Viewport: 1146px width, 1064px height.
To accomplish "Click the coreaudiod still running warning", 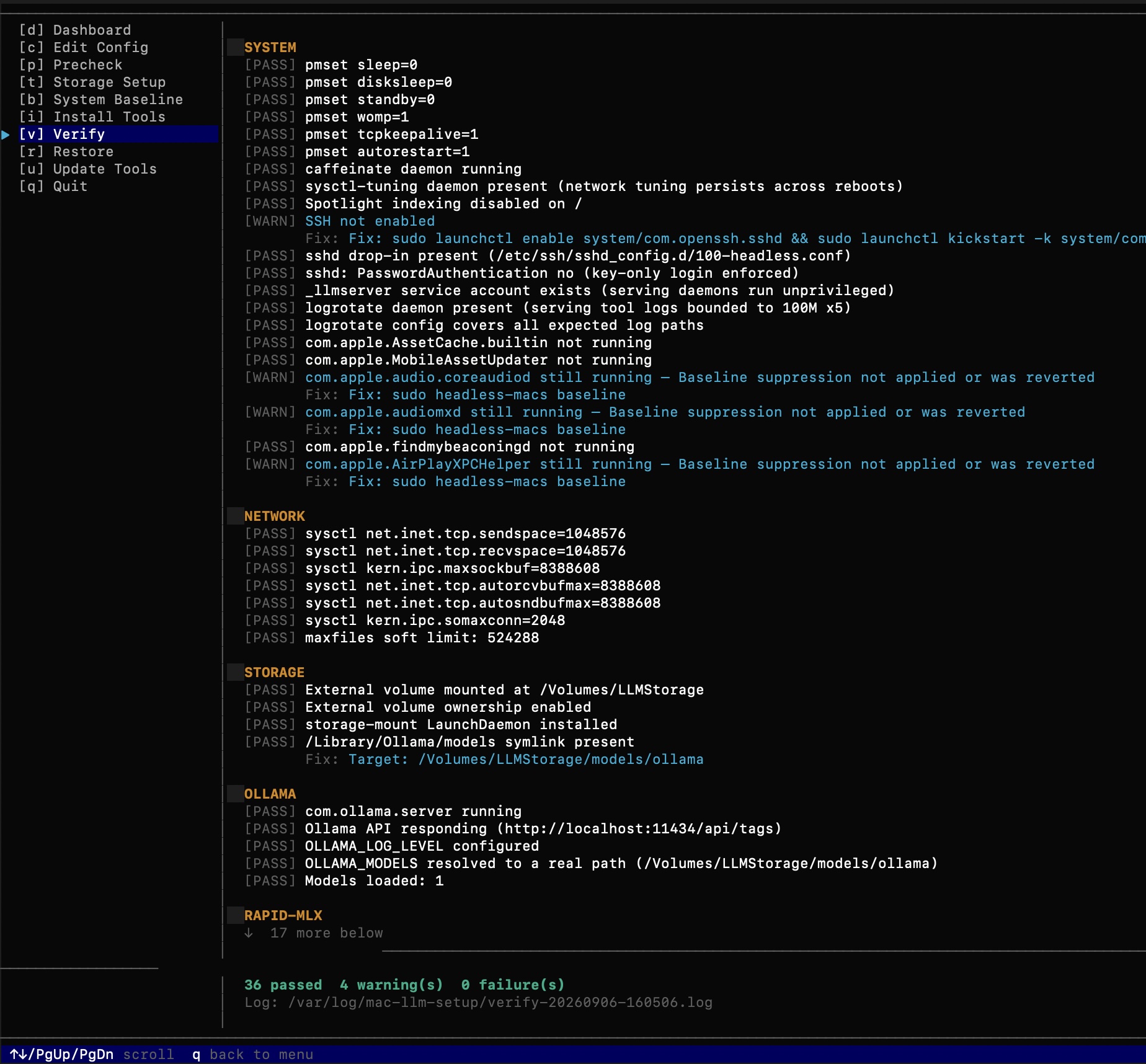I will pyautogui.click(x=670, y=377).
